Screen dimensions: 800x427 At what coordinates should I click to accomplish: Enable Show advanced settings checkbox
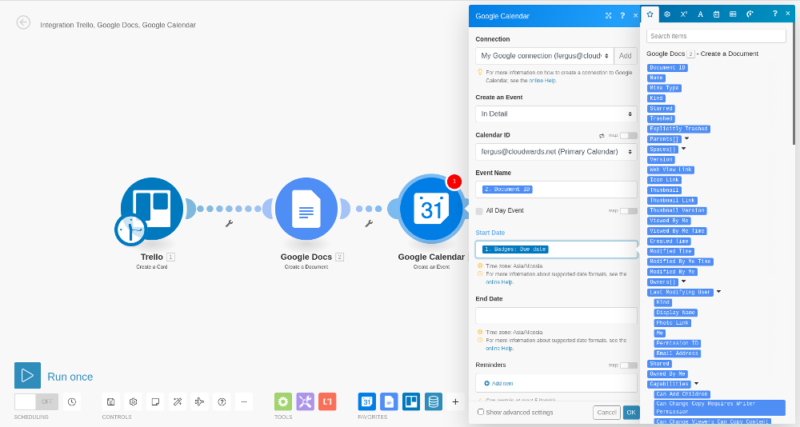coord(481,411)
